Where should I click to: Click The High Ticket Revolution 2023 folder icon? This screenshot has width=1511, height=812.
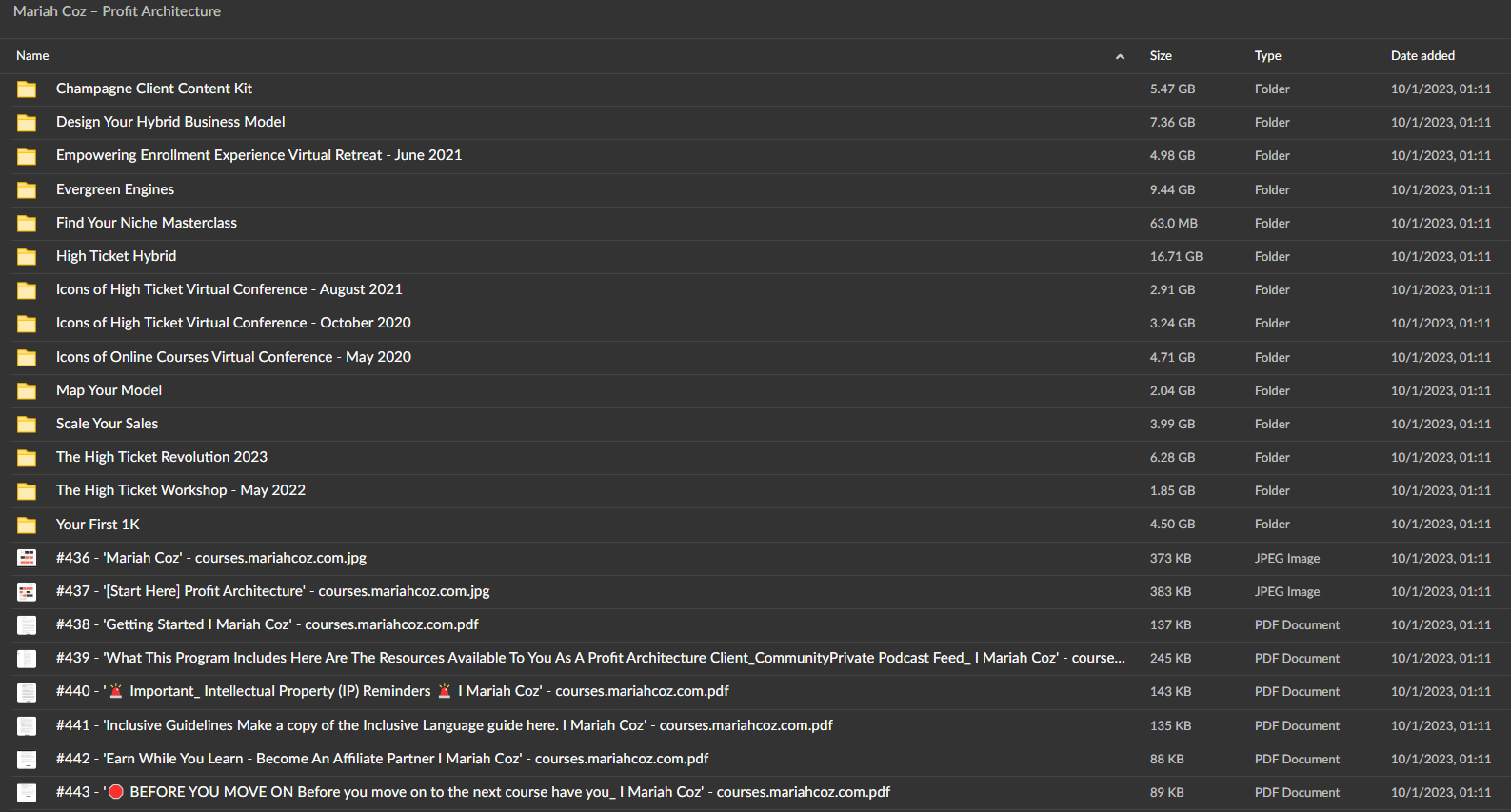tap(27, 458)
